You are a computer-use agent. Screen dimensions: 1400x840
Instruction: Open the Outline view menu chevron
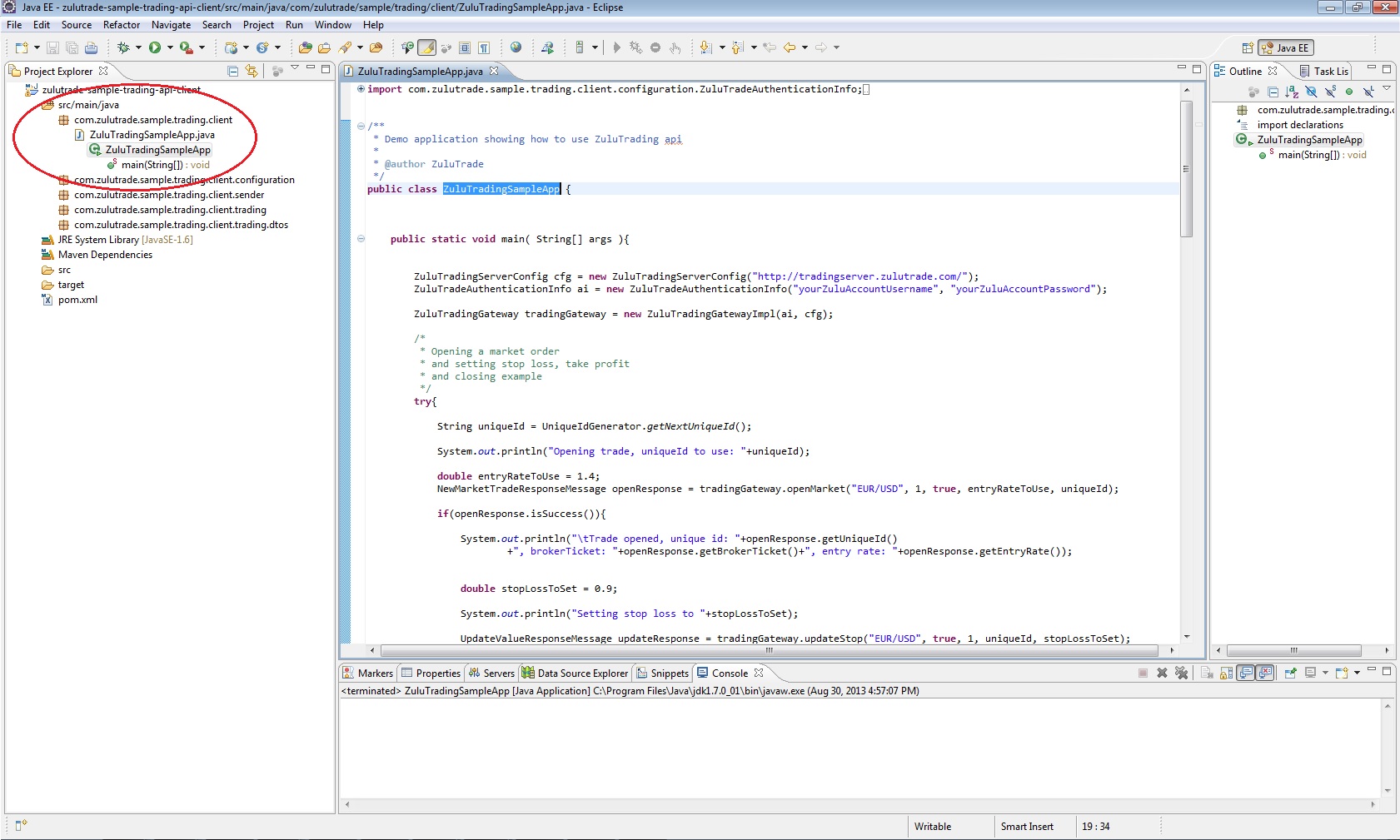tap(1387, 88)
